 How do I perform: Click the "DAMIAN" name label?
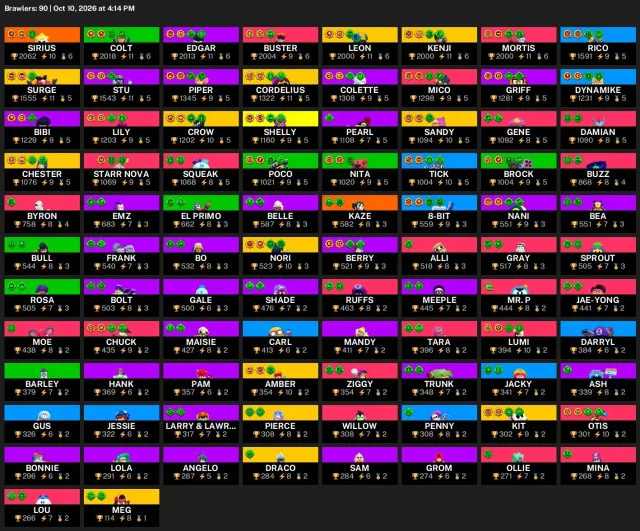[x=598, y=132]
